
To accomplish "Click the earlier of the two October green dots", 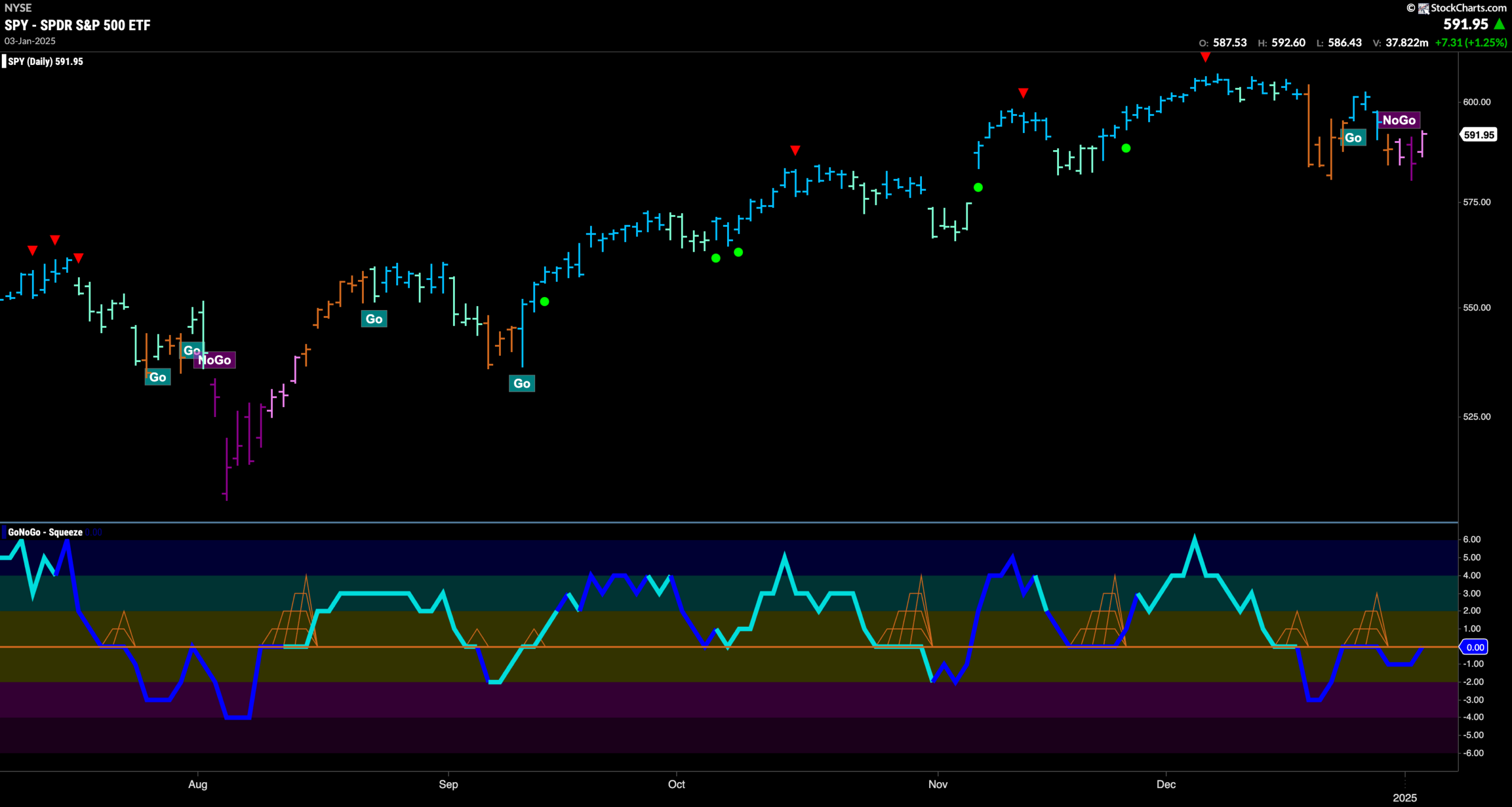I will (716, 258).
